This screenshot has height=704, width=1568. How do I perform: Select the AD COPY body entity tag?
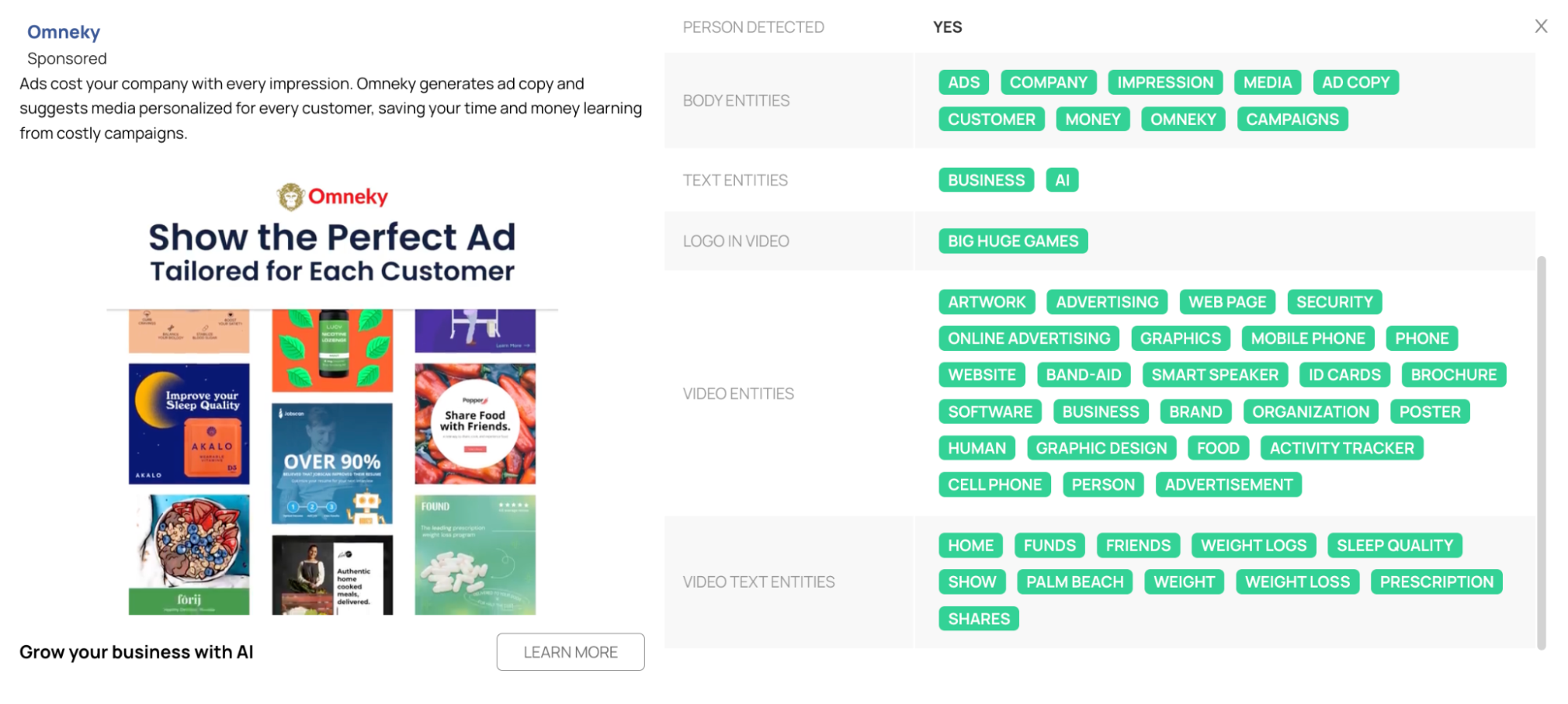[x=1355, y=82]
